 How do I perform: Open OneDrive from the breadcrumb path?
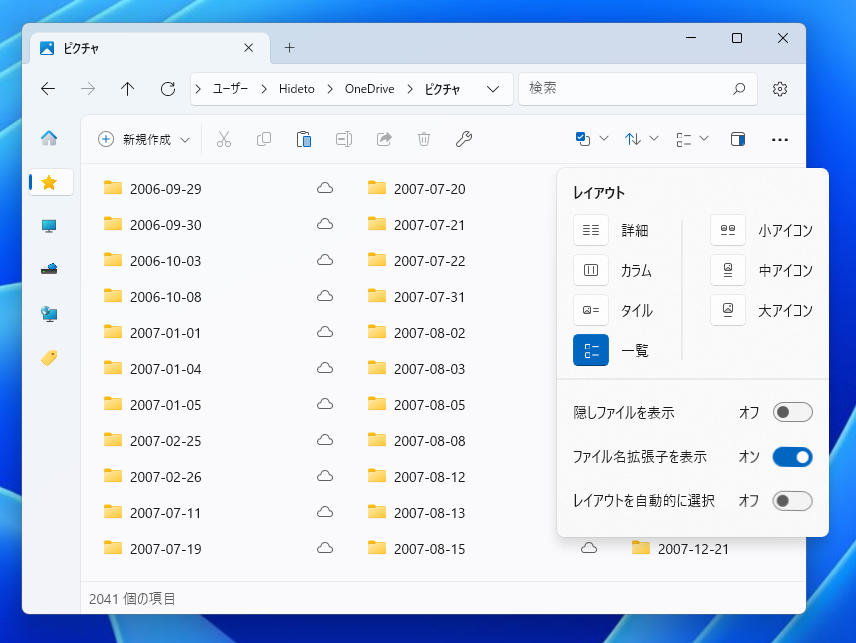372,88
